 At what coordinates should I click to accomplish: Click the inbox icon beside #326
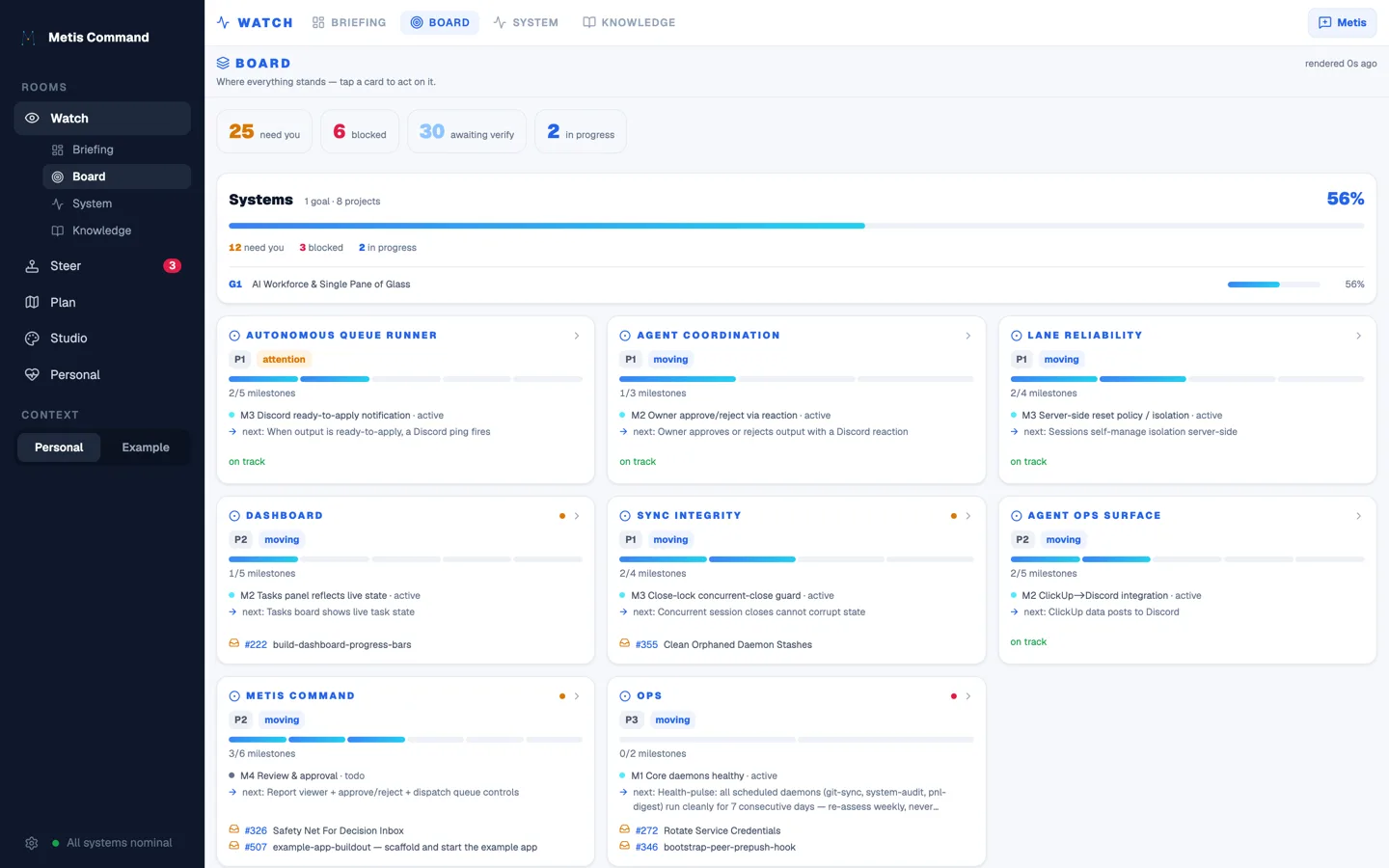(x=234, y=829)
